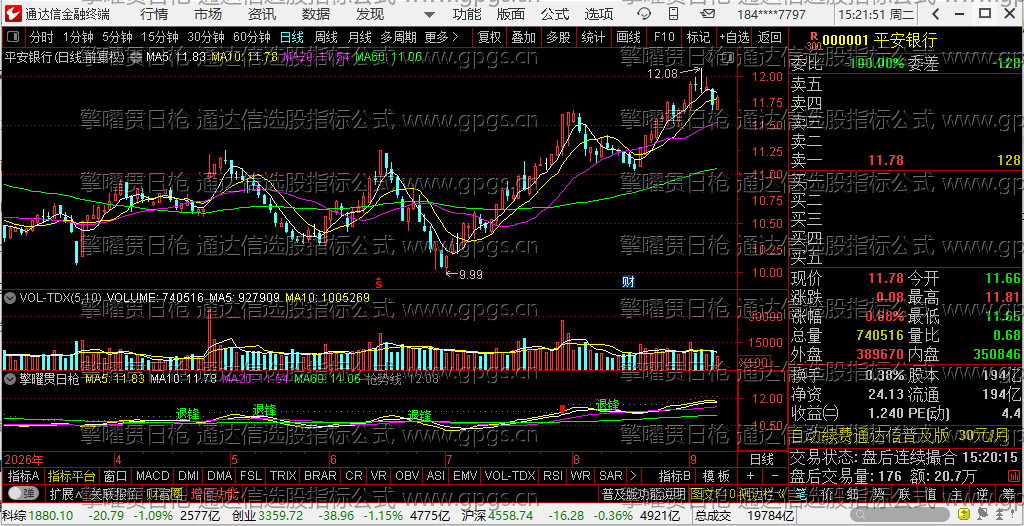Viewport: 1024px width, 526px height.
Task: Open the 模板 template button
Action: click(x=716, y=476)
